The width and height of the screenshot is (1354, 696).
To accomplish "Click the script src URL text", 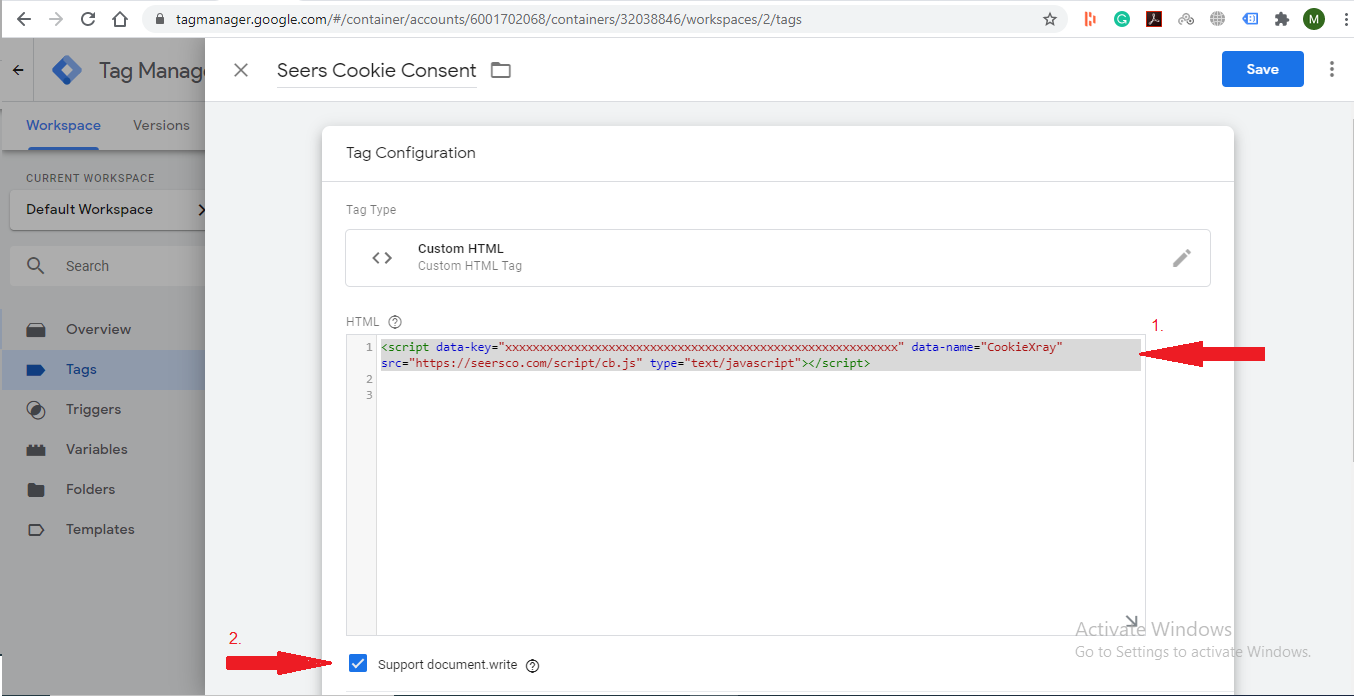I will tap(524, 363).
